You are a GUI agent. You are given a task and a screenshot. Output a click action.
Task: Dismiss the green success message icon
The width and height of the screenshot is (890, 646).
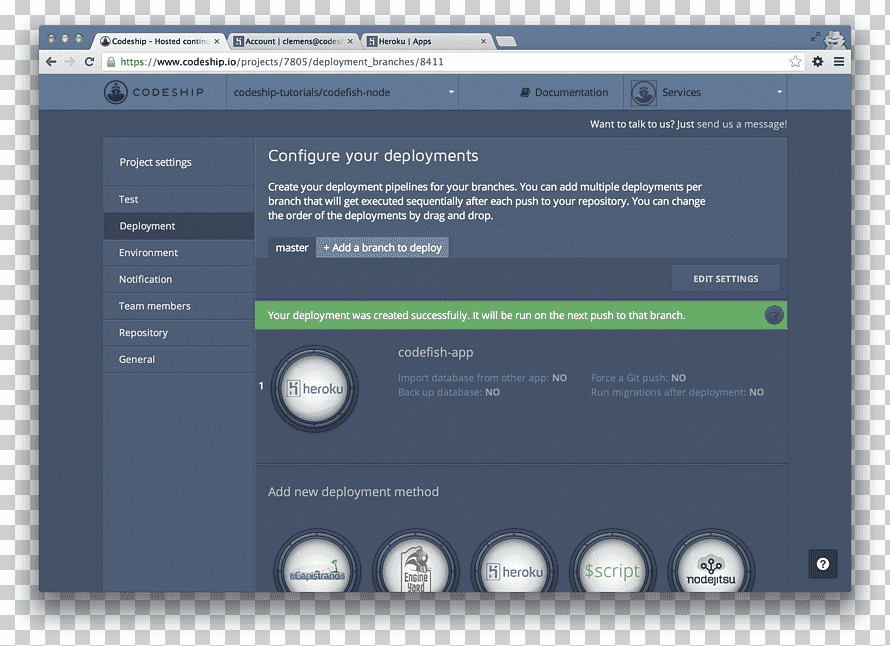pos(774,315)
